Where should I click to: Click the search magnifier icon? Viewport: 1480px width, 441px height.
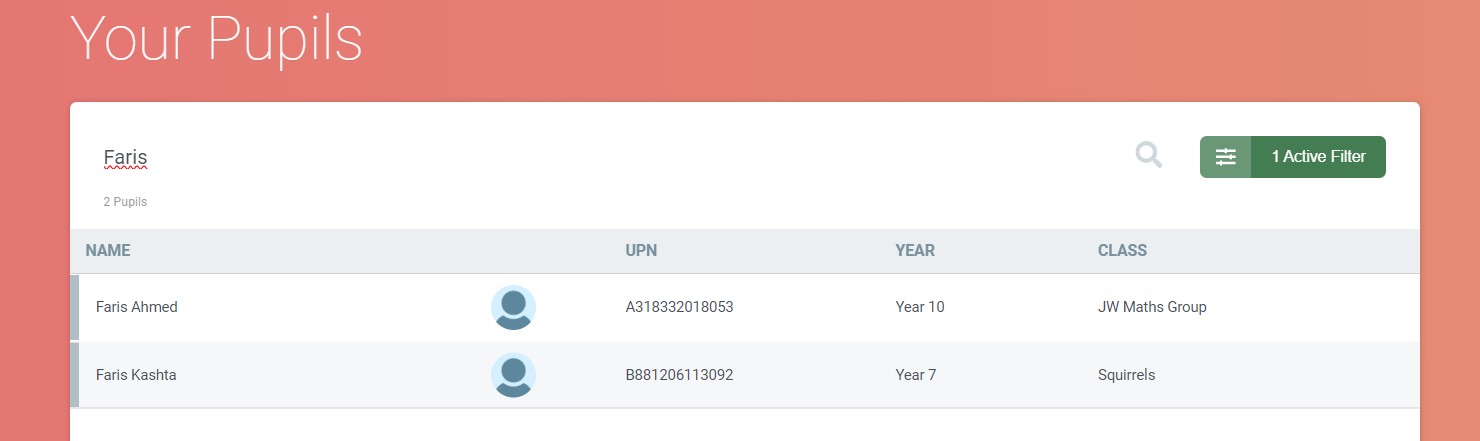[x=1149, y=155]
